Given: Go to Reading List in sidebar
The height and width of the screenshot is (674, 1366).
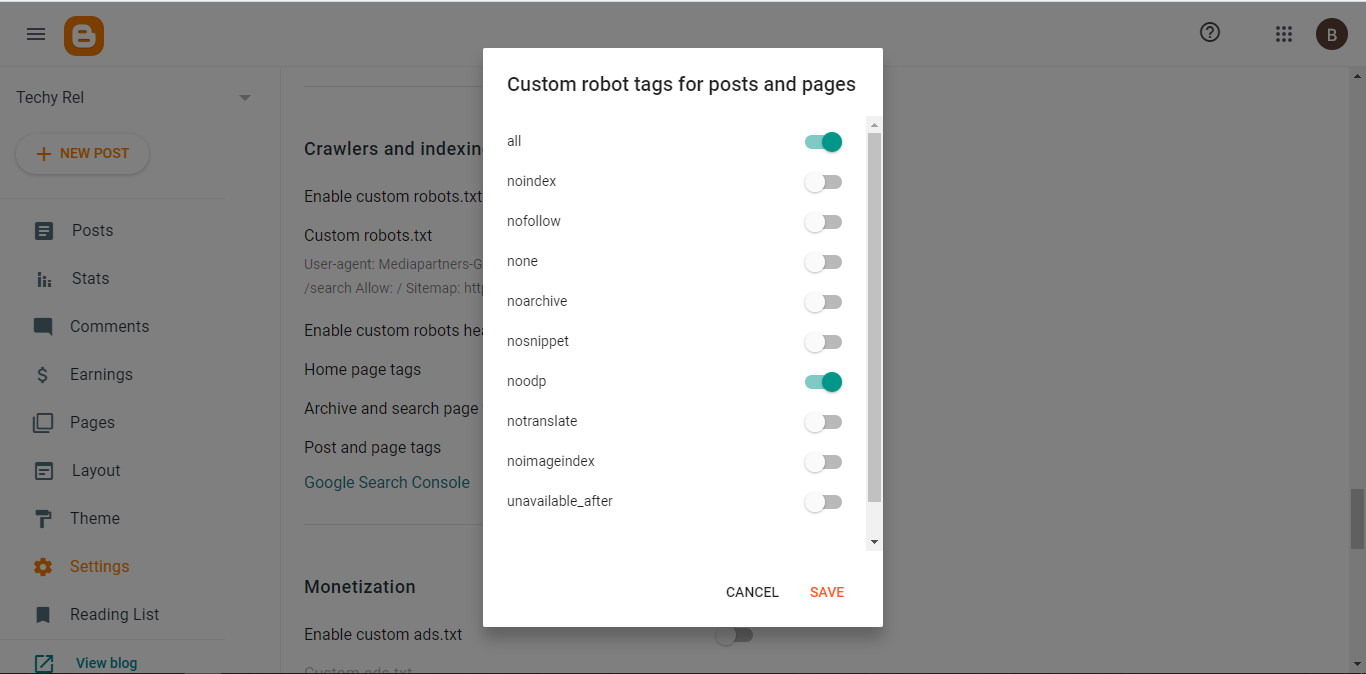Looking at the screenshot, I should pyautogui.click(x=114, y=615).
